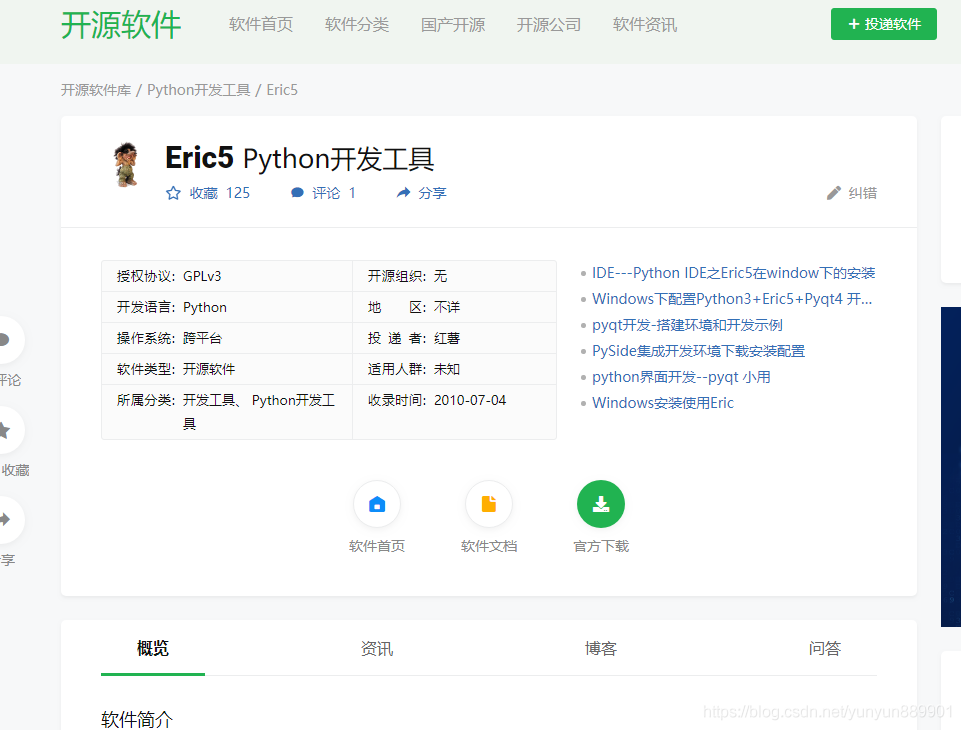Open the 软件资讯 navigation item
This screenshot has width=961, height=730.
tap(645, 25)
